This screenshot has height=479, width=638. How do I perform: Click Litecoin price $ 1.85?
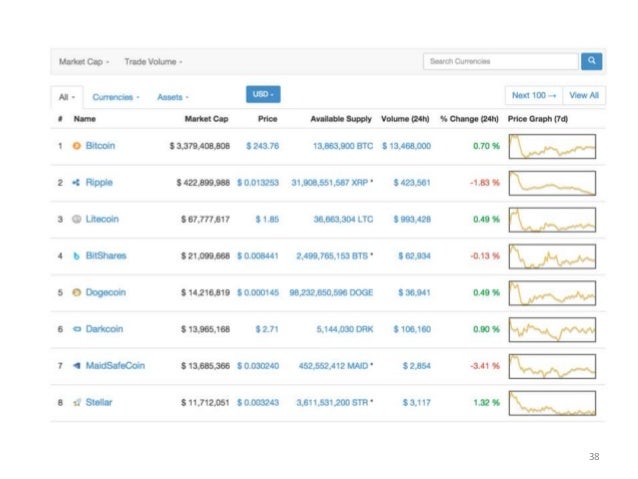click(267, 219)
